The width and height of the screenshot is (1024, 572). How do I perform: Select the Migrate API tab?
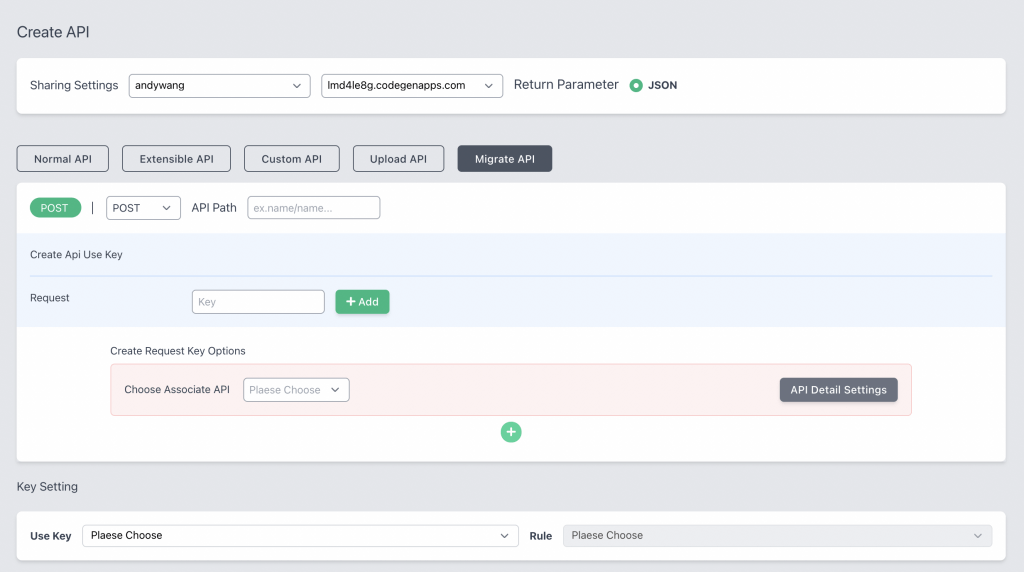coord(504,159)
